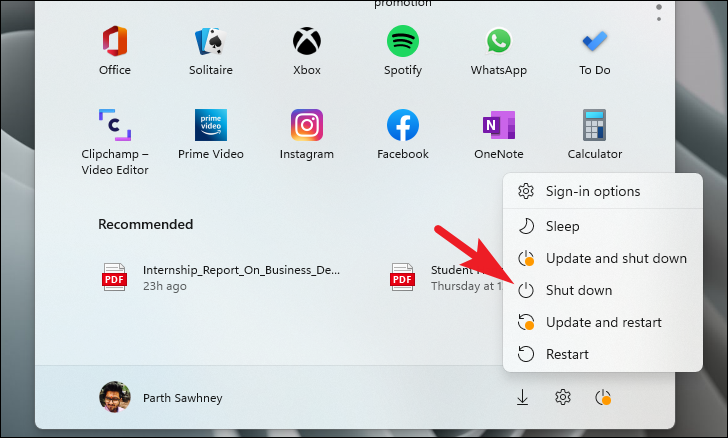This screenshot has height=438, width=728.
Task: Launch Spotify
Action: (403, 51)
